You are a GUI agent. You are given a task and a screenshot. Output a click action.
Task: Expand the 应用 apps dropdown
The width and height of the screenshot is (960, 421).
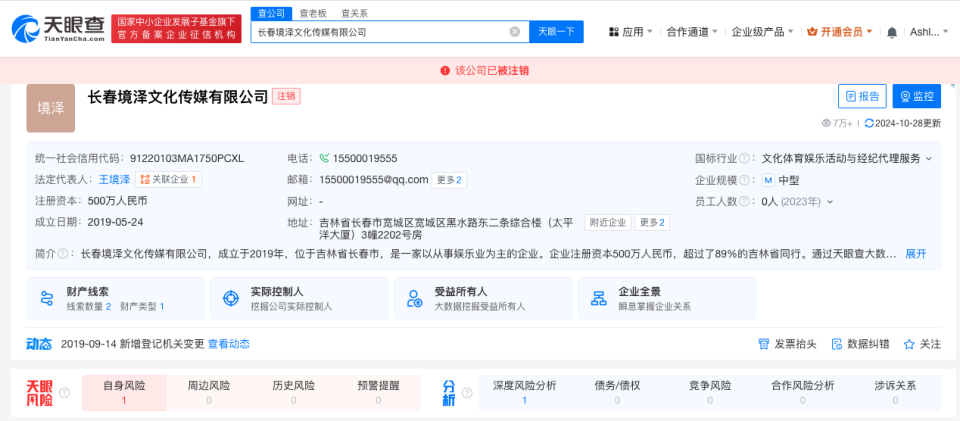point(628,32)
